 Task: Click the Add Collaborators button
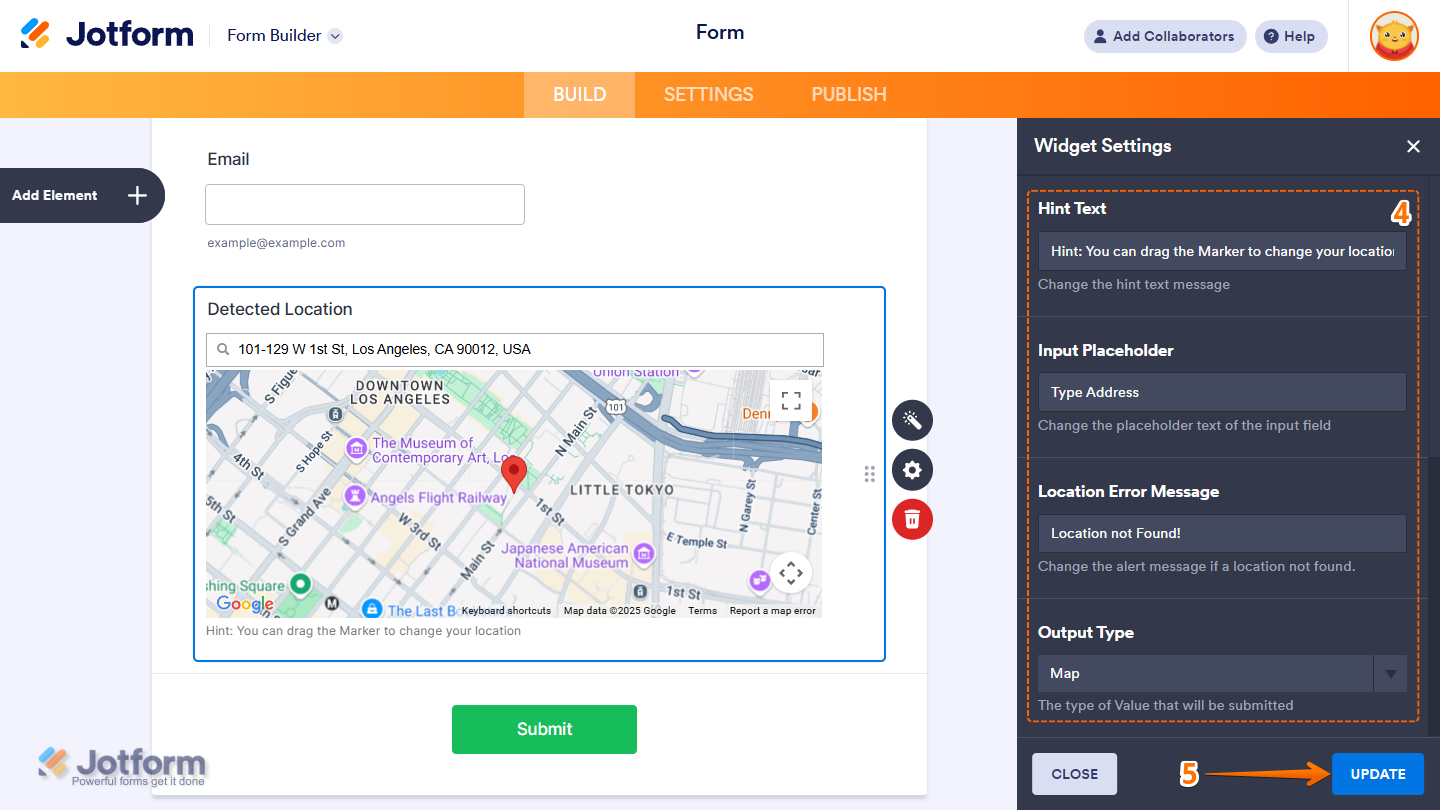[x=1164, y=36]
